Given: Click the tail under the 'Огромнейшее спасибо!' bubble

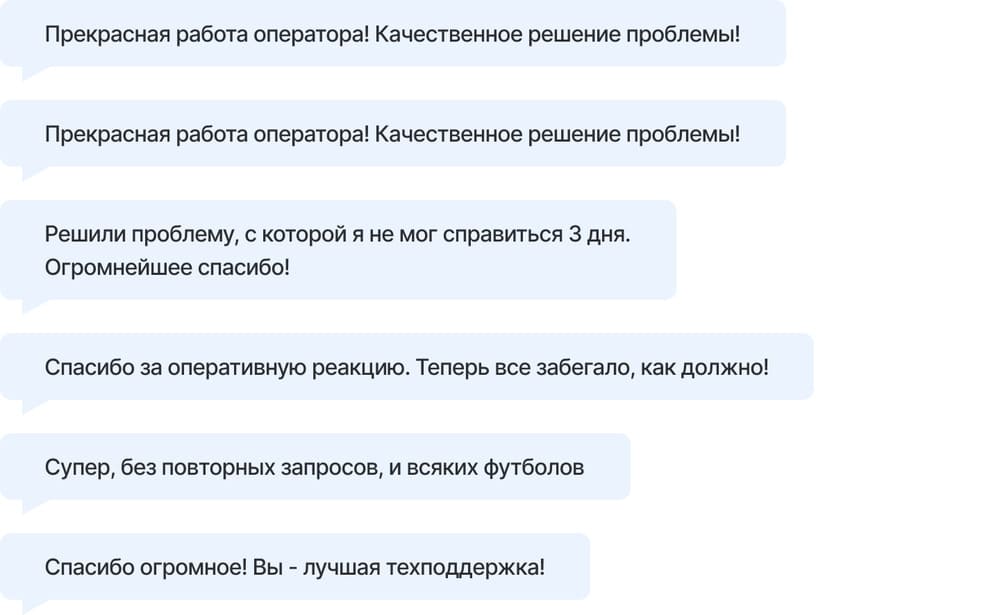Looking at the screenshot, I should pos(33,306).
